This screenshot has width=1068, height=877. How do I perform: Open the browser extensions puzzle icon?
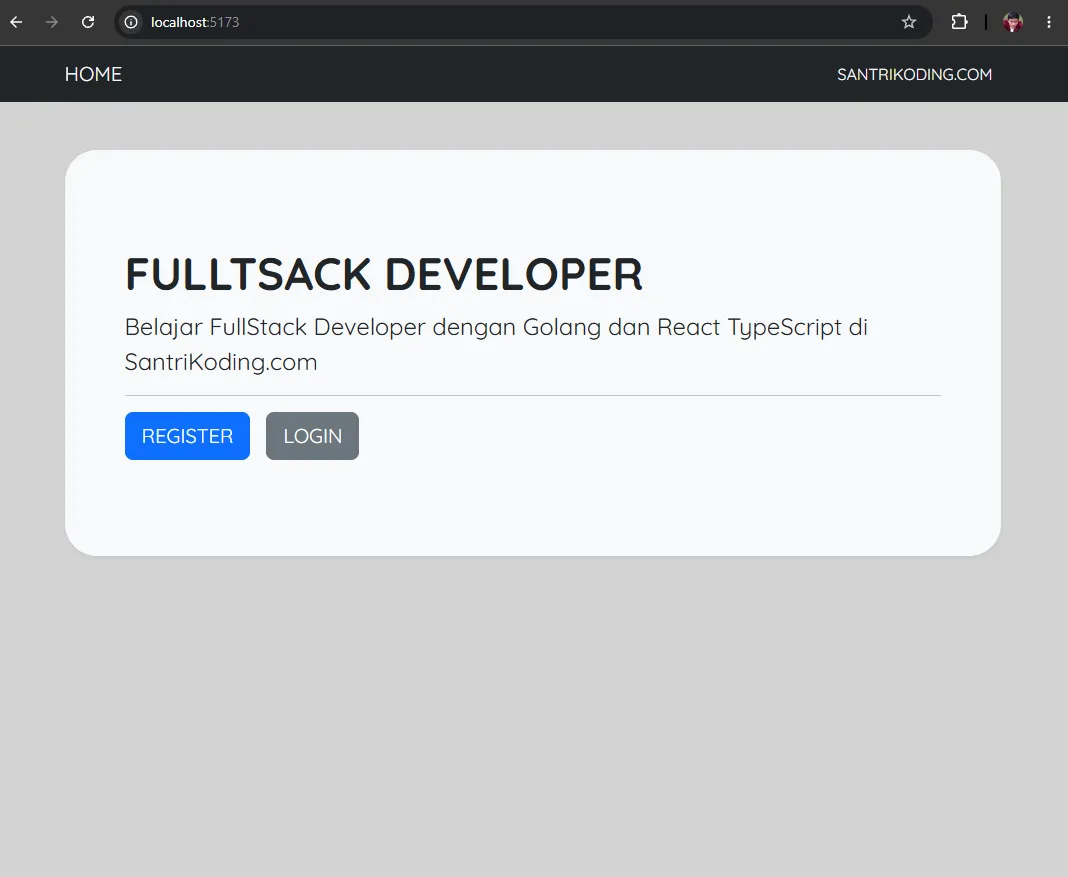tap(959, 22)
